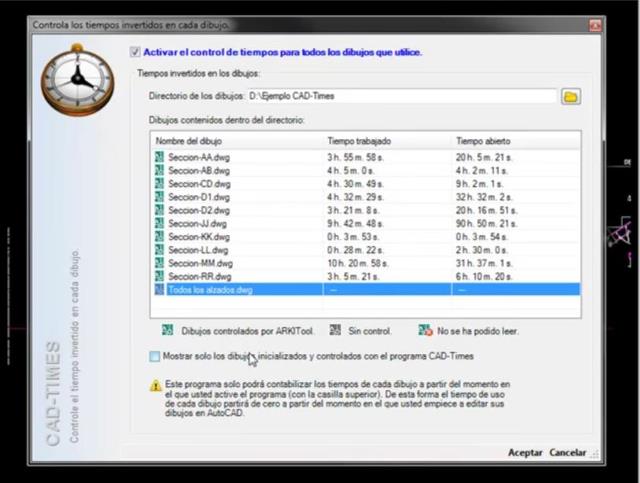
Task: Click the Todos los alzados.dwg file icon
Action: (x=159, y=289)
